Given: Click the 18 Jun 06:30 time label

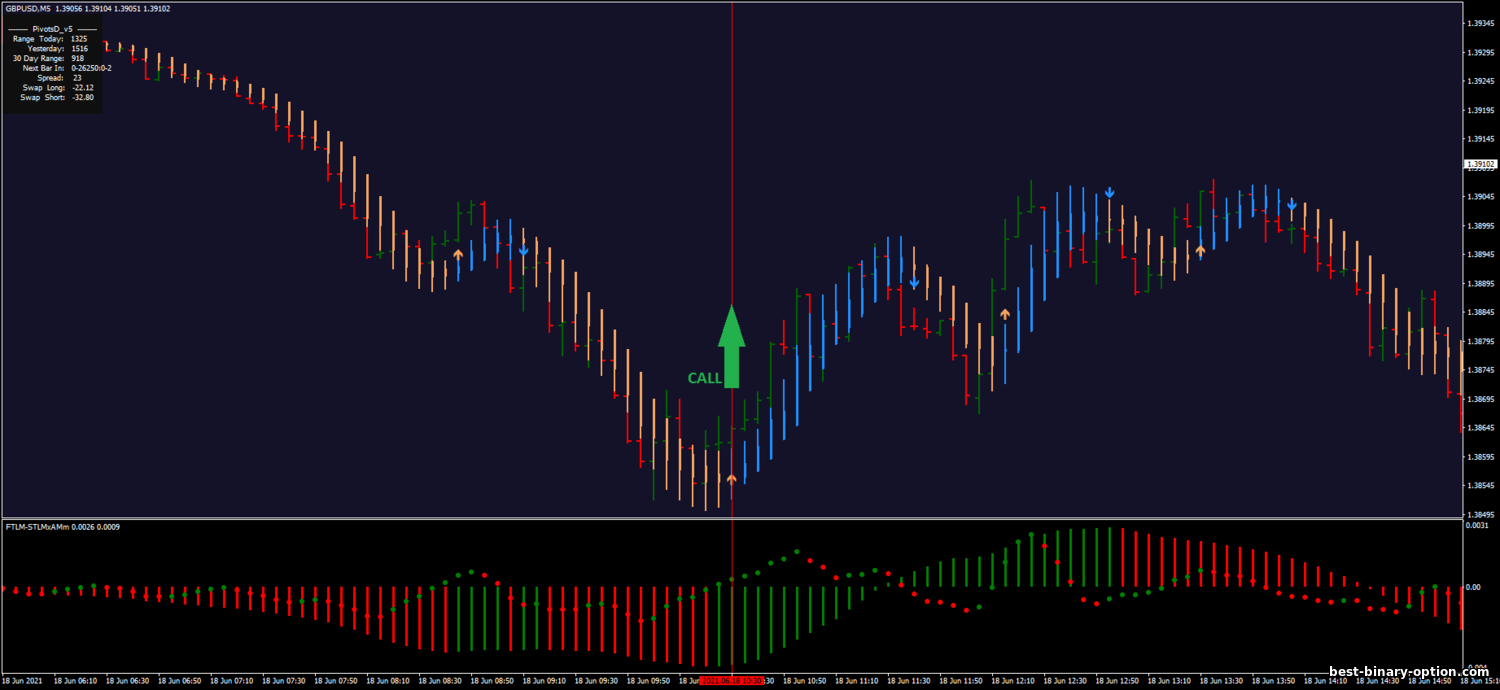Looking at the screenshot, I should (x=127, y=680).
